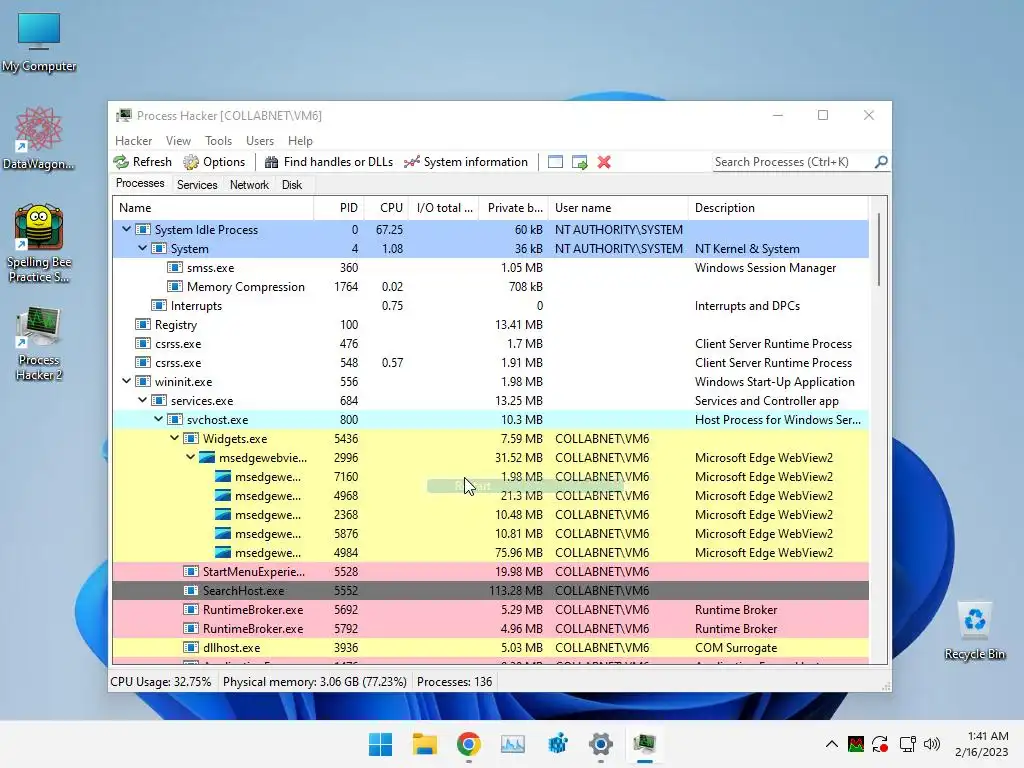
Task: Open the Options toolbar button
Action: 214,162
